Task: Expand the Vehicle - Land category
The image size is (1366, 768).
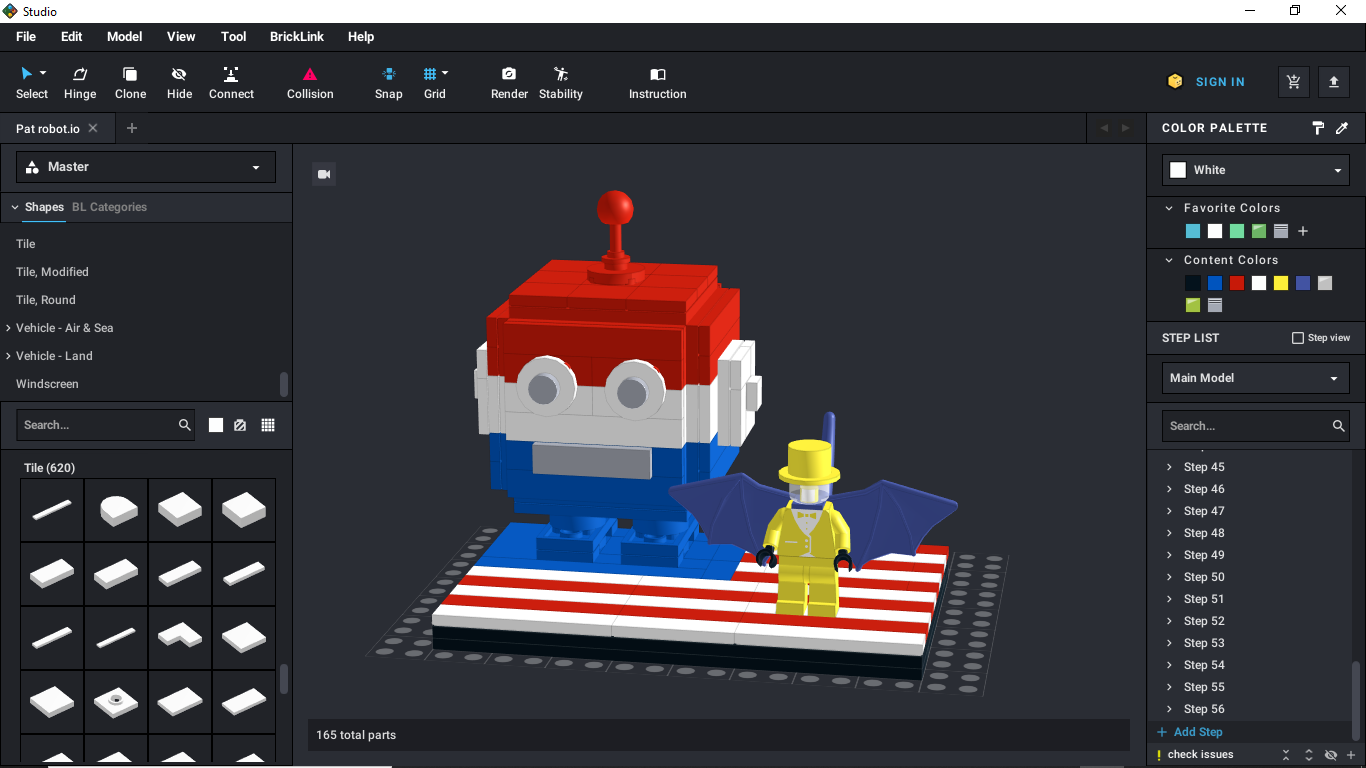Action: click(x=9, y=356)
